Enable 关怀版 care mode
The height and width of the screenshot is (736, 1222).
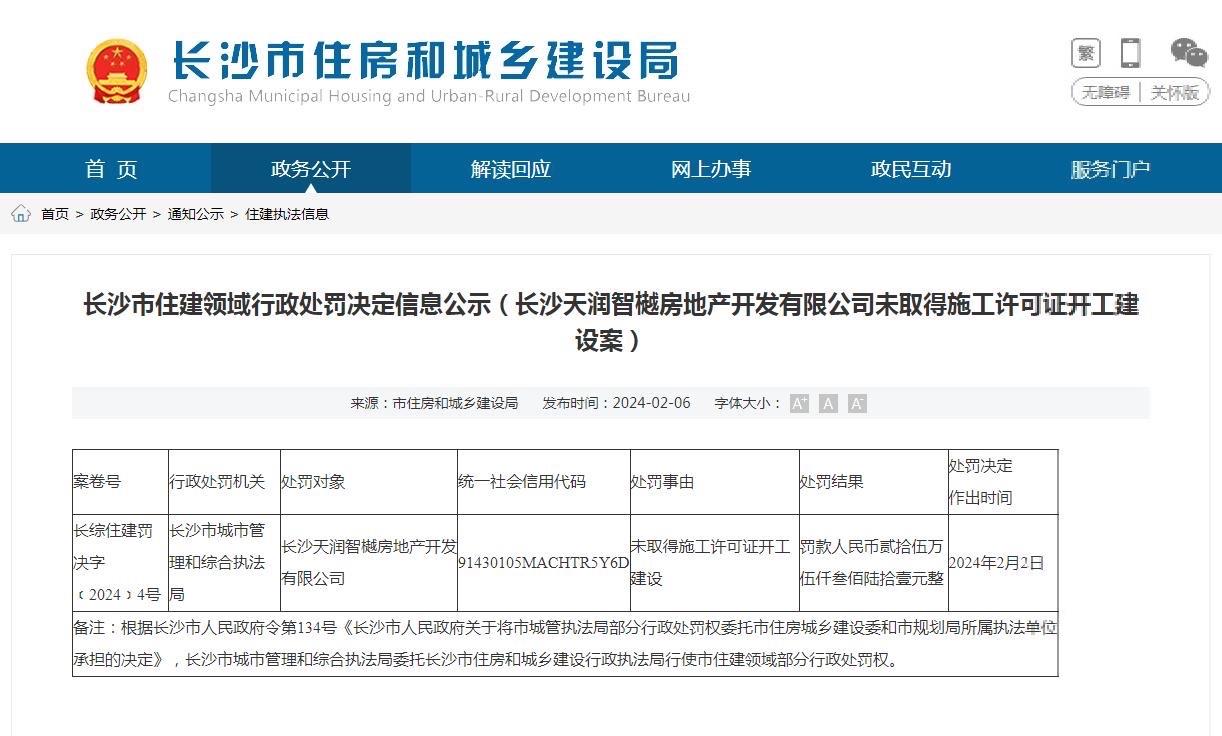coord(1174,93)
